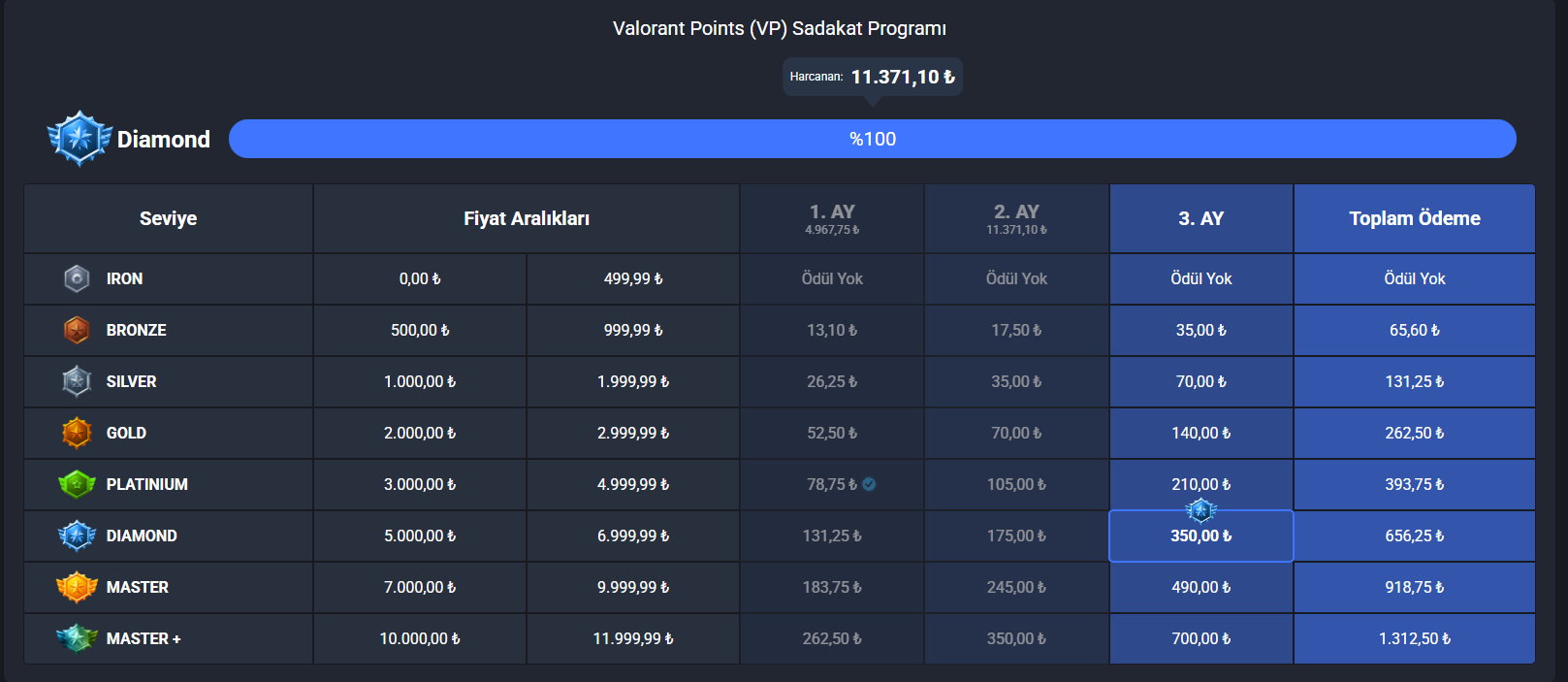Click the Harcanan 11.371,10 ₺ tooltip

click(x=873, y=77)
